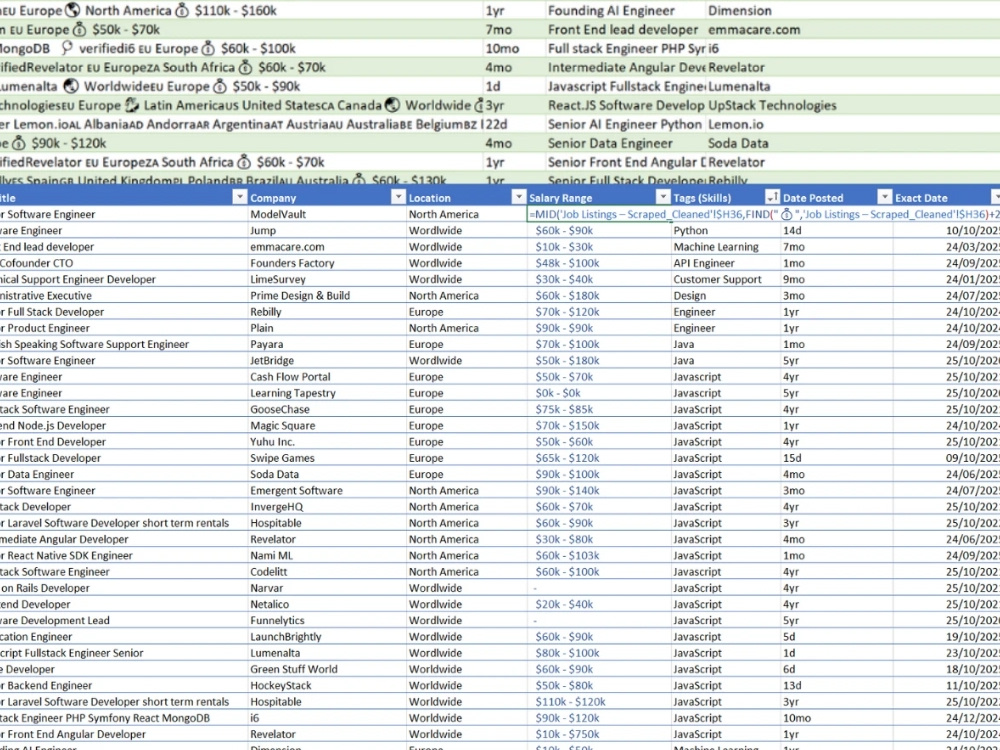Select the 'Prime Design & Build' cell
This screenshot has height=750, width=1000.
(327, 295)
